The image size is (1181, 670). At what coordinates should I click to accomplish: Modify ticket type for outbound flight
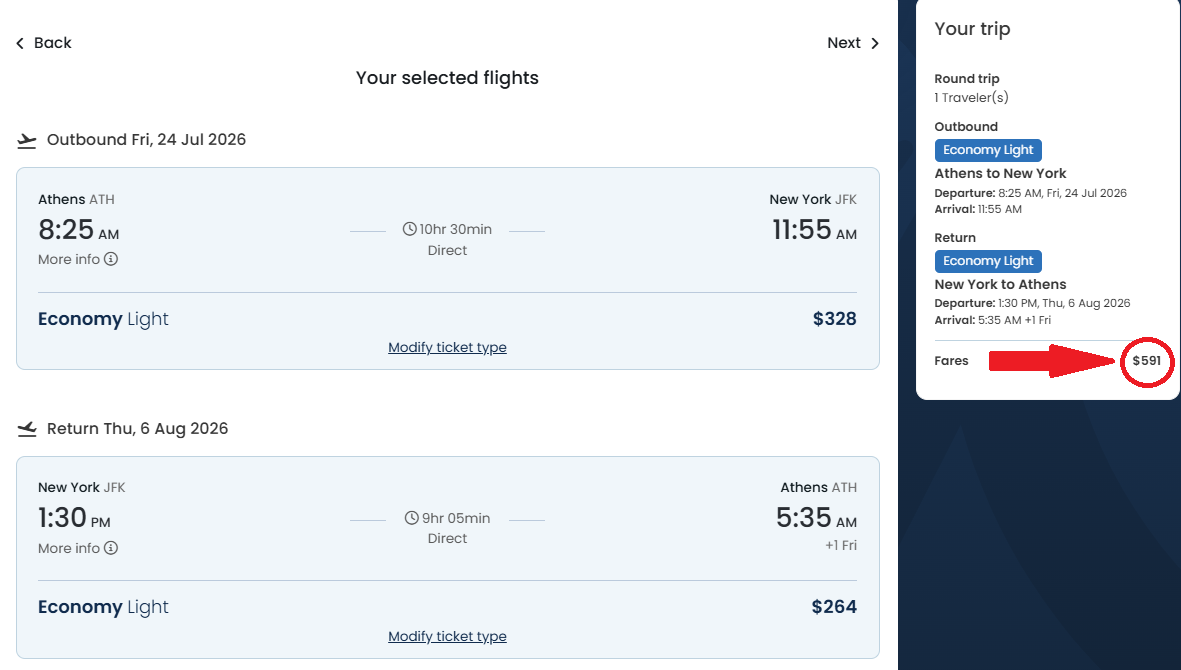pos(447,347)
